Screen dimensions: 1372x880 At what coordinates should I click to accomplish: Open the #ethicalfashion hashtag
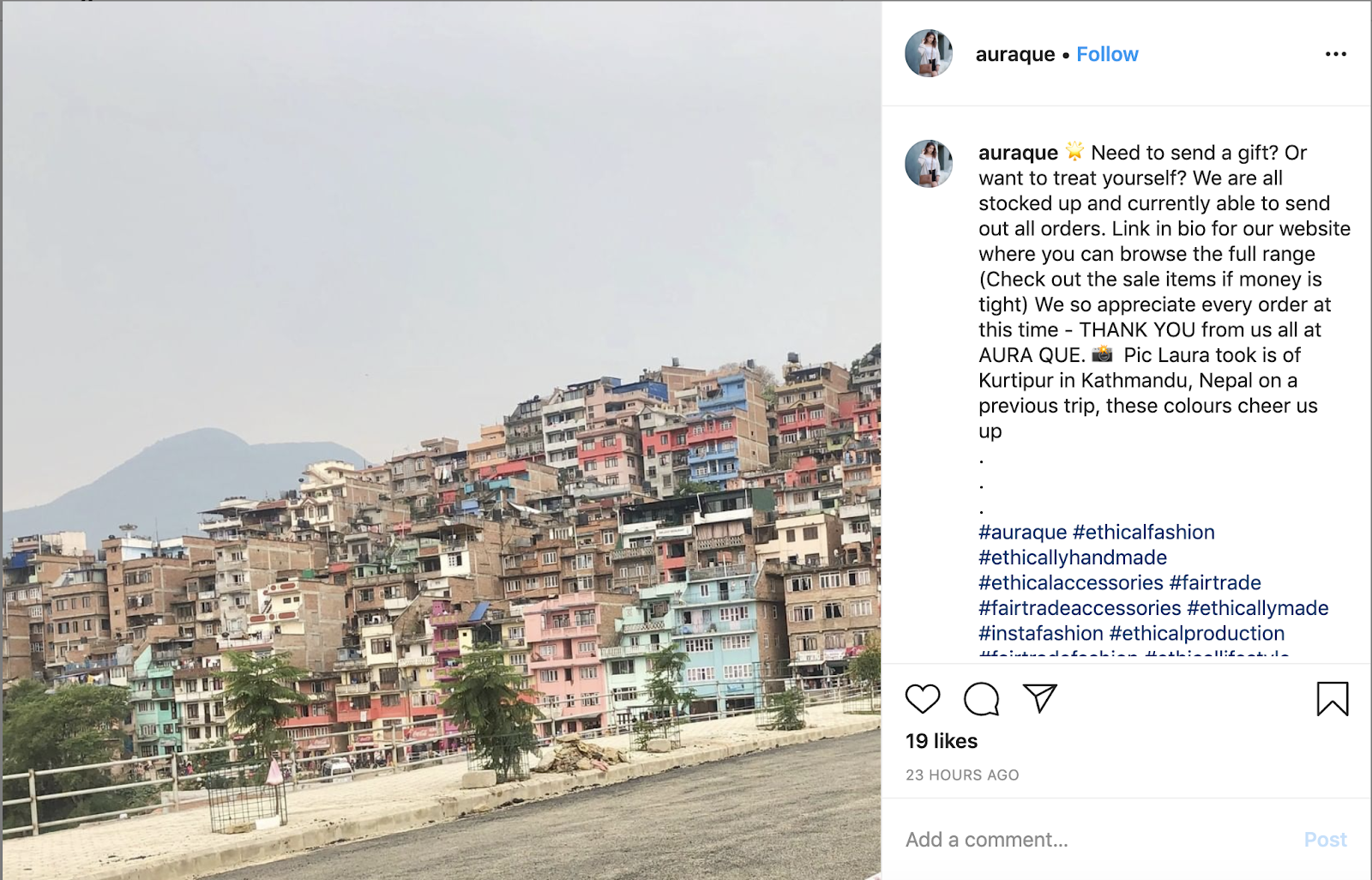pyautogui.click(x=1144, y=532)
